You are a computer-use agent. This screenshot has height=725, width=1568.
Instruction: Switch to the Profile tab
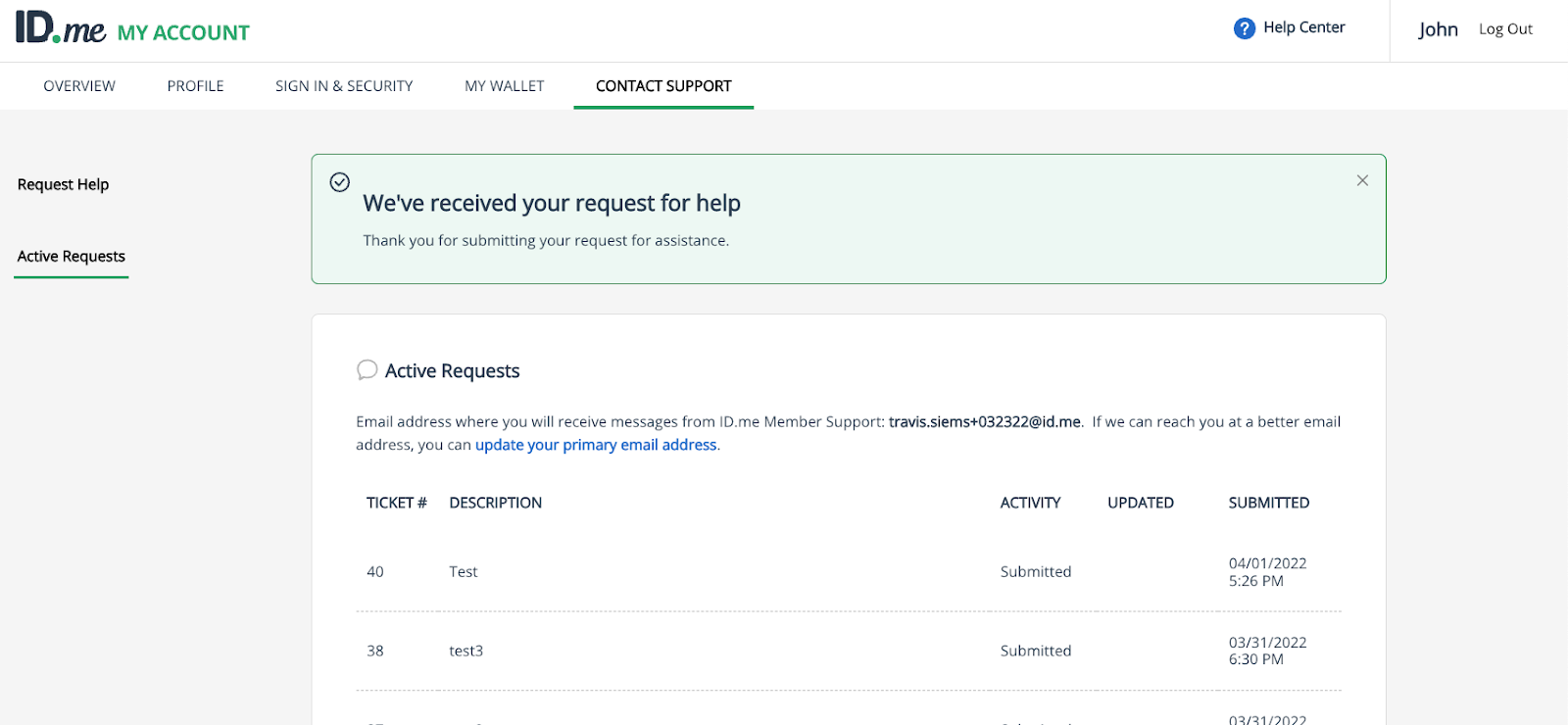195,86
